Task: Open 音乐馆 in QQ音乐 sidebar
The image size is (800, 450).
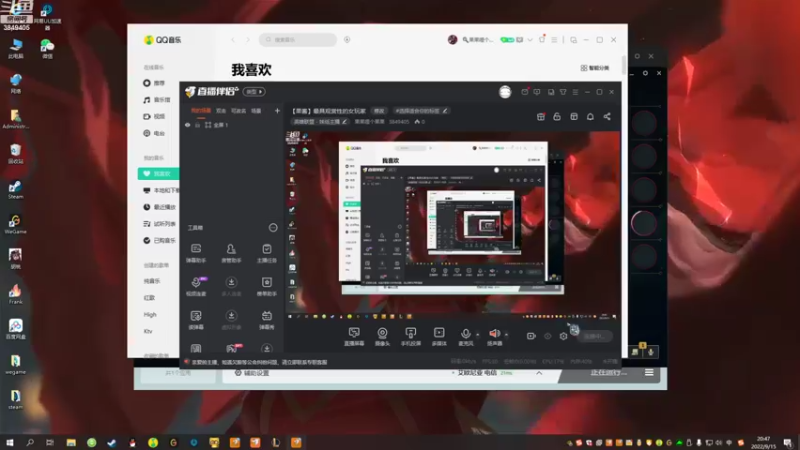Action: (x=157, y=100)
